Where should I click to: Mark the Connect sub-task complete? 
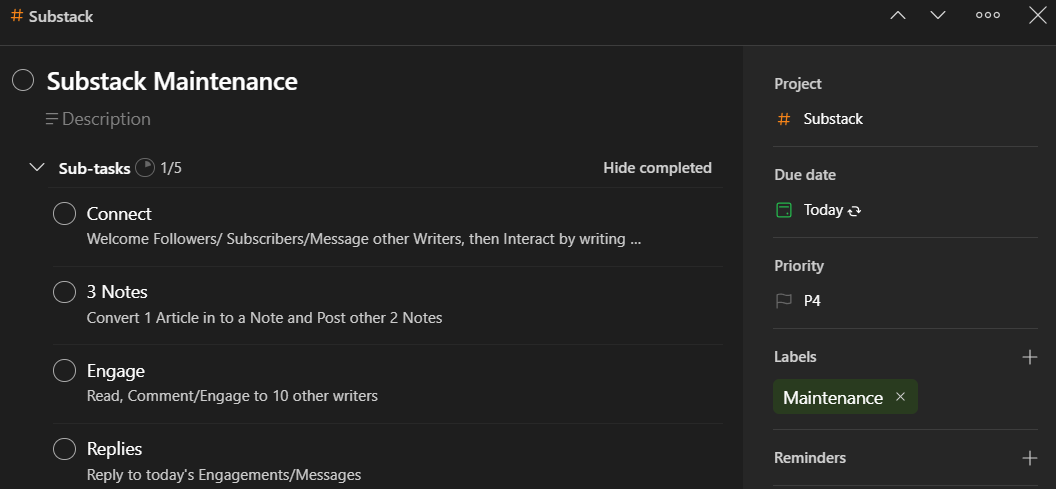pos(65,214)
